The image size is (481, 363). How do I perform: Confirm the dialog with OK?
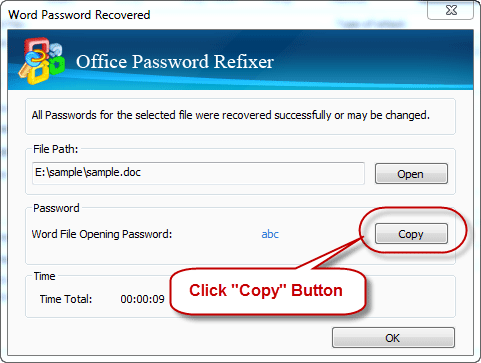point(393,338)
